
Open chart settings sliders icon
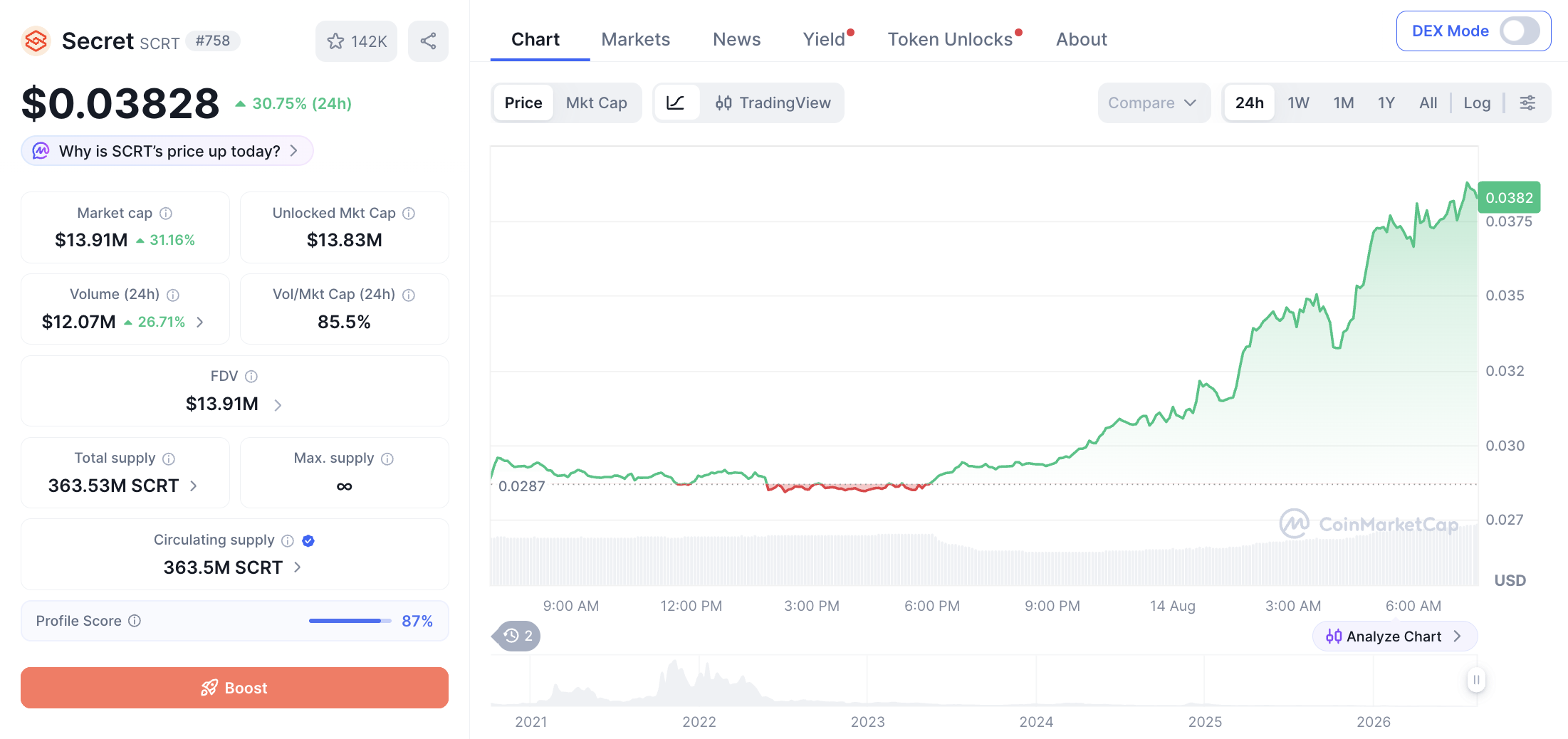1527,103
